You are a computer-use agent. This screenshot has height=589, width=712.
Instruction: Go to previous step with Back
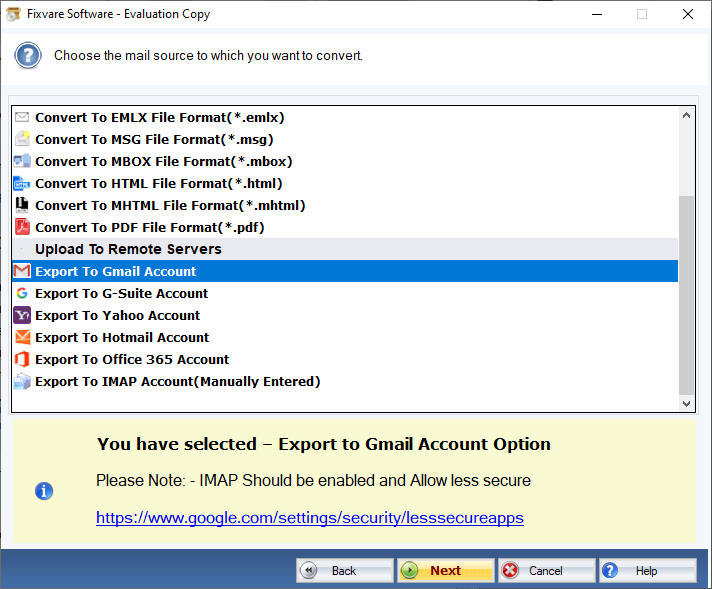[x=345, y=570]
